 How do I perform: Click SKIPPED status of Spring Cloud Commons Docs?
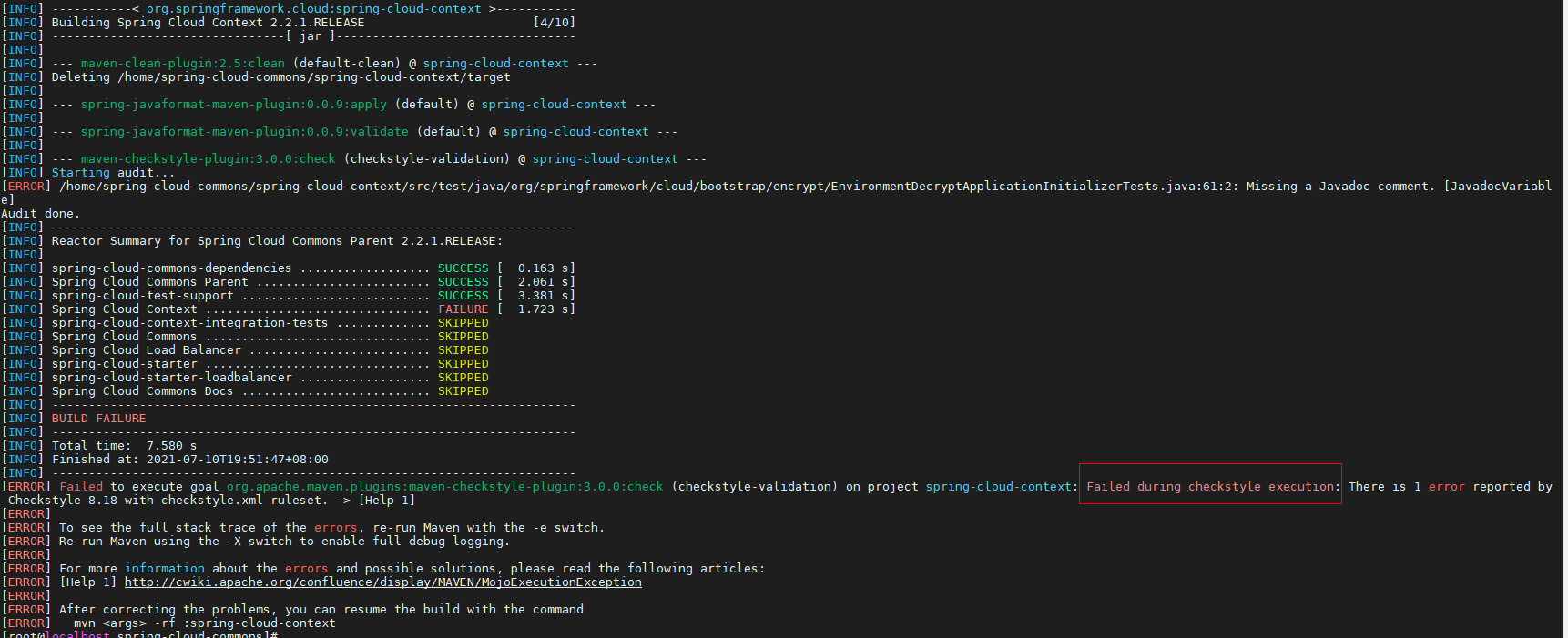click(x=463, y=391)
